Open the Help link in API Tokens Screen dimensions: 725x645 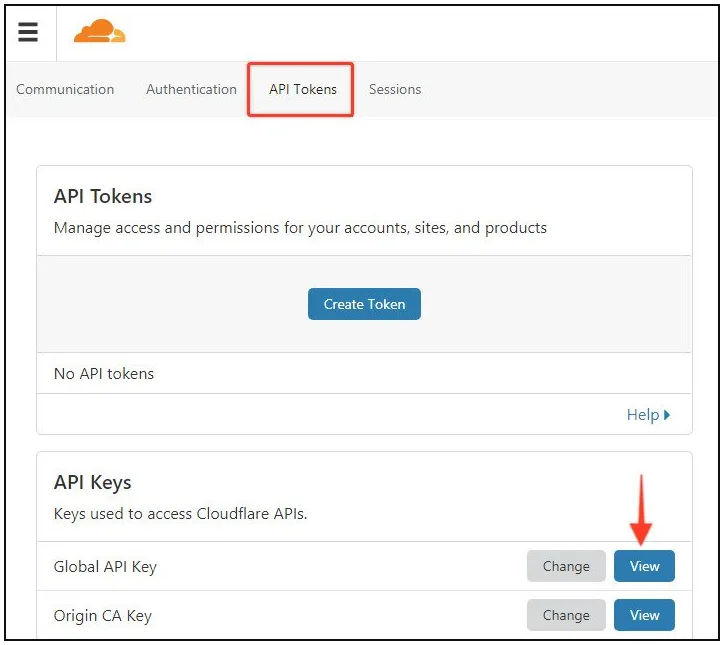click(648, 415)
